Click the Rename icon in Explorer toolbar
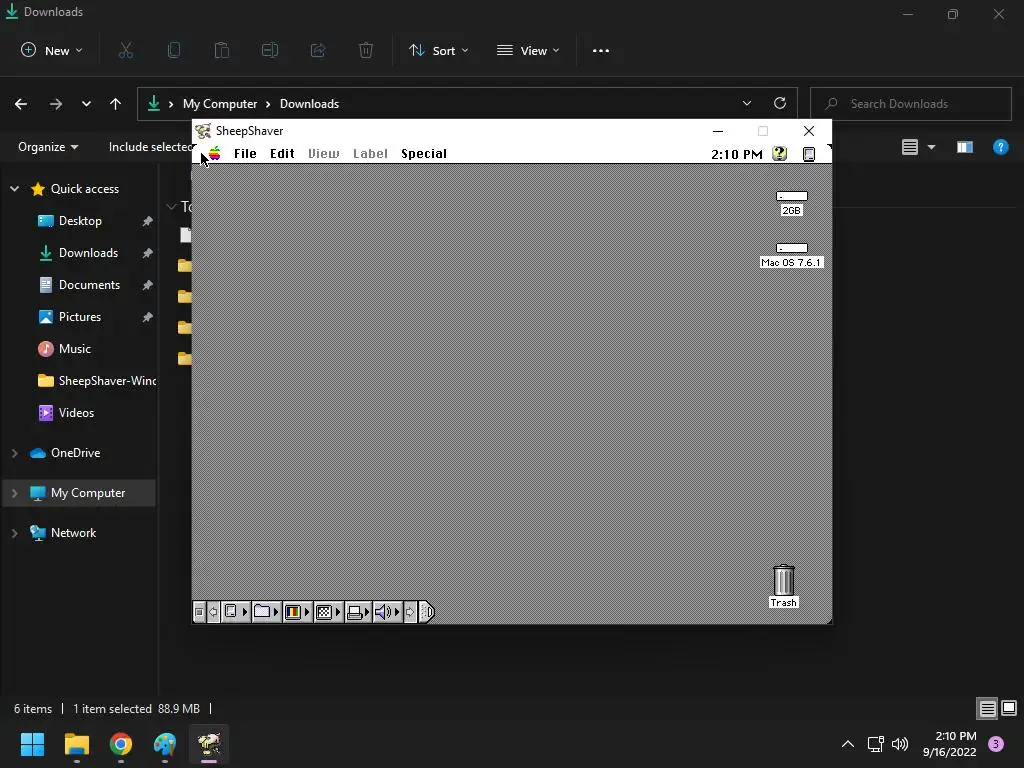Viewport: 1024px width, 768px height. pyautogui.click(x=270, y=50)
